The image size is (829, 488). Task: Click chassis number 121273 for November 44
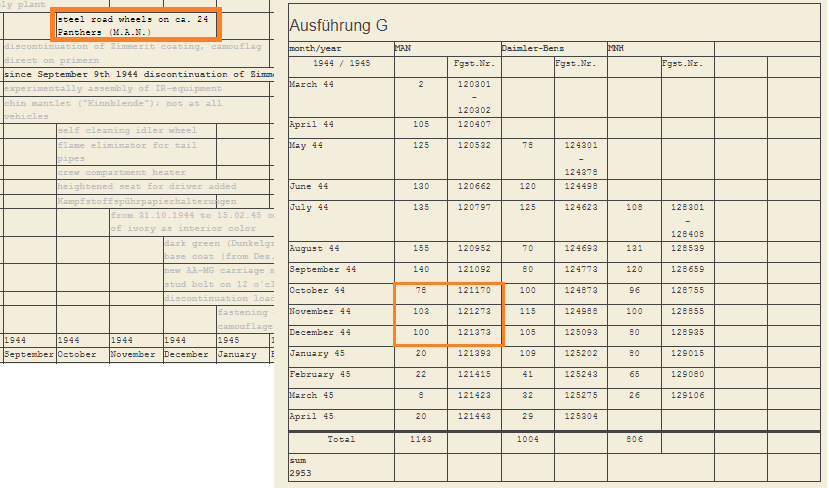pos(474,311)
